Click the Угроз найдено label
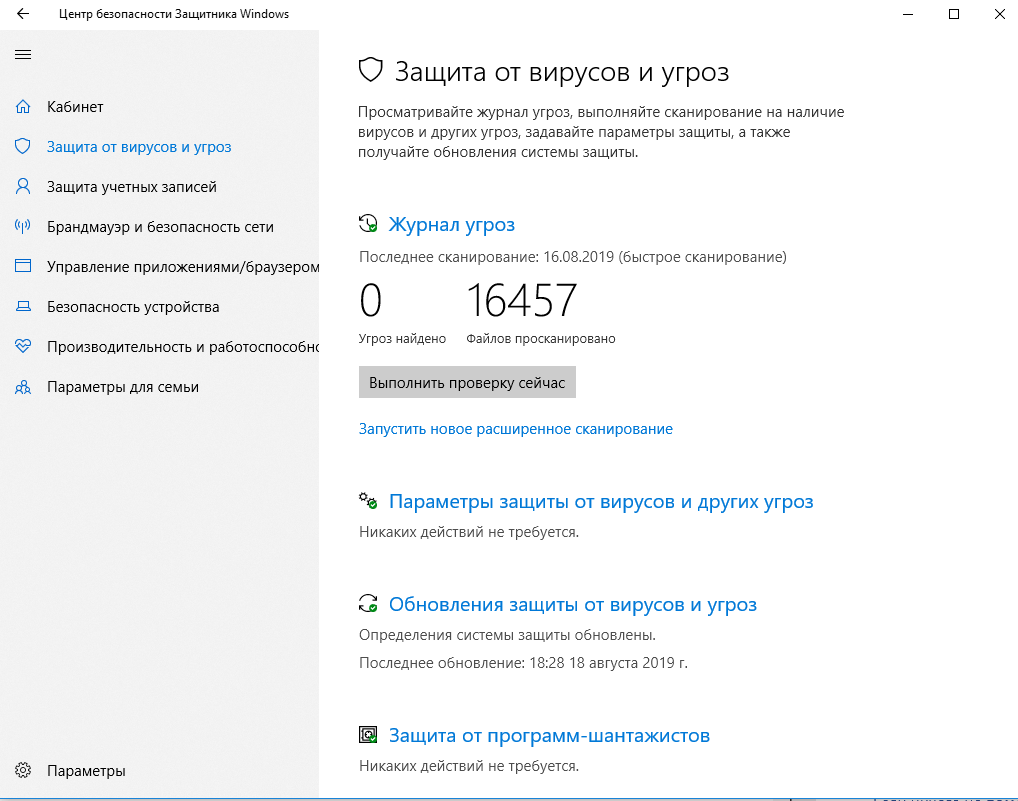 [x=402, y=339]
